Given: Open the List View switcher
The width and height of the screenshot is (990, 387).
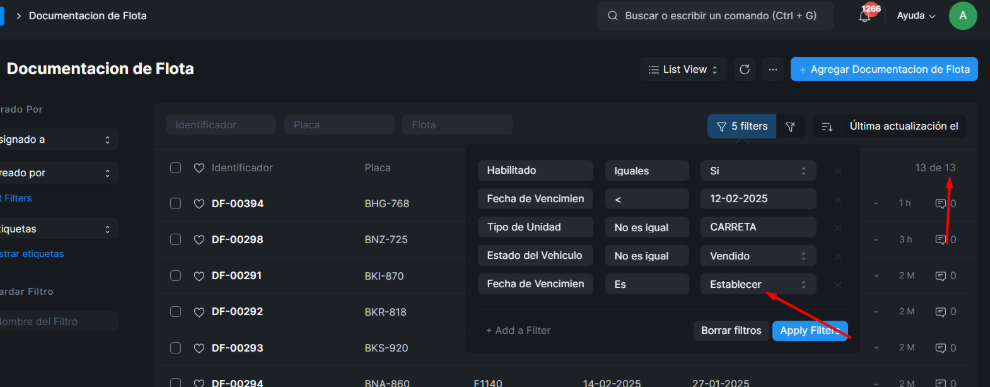Looking at the screenshot, I should 684,69.
